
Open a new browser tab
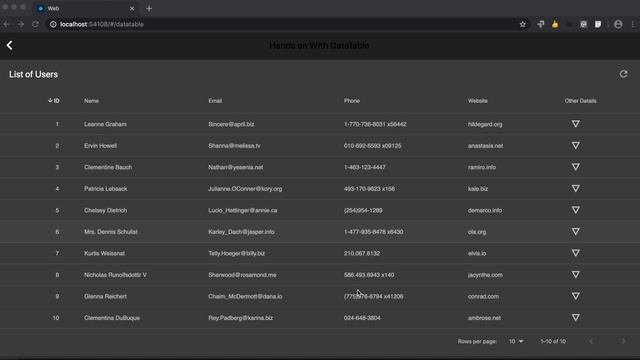tap(149, 9)
